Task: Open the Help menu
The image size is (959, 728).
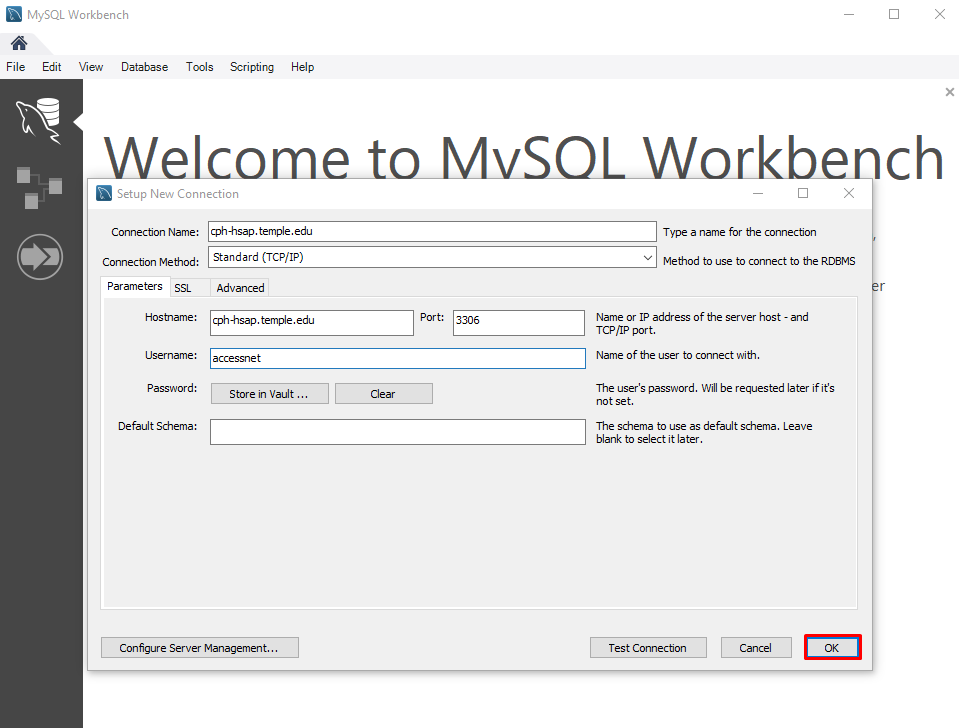Action: (x=302, y=67)
